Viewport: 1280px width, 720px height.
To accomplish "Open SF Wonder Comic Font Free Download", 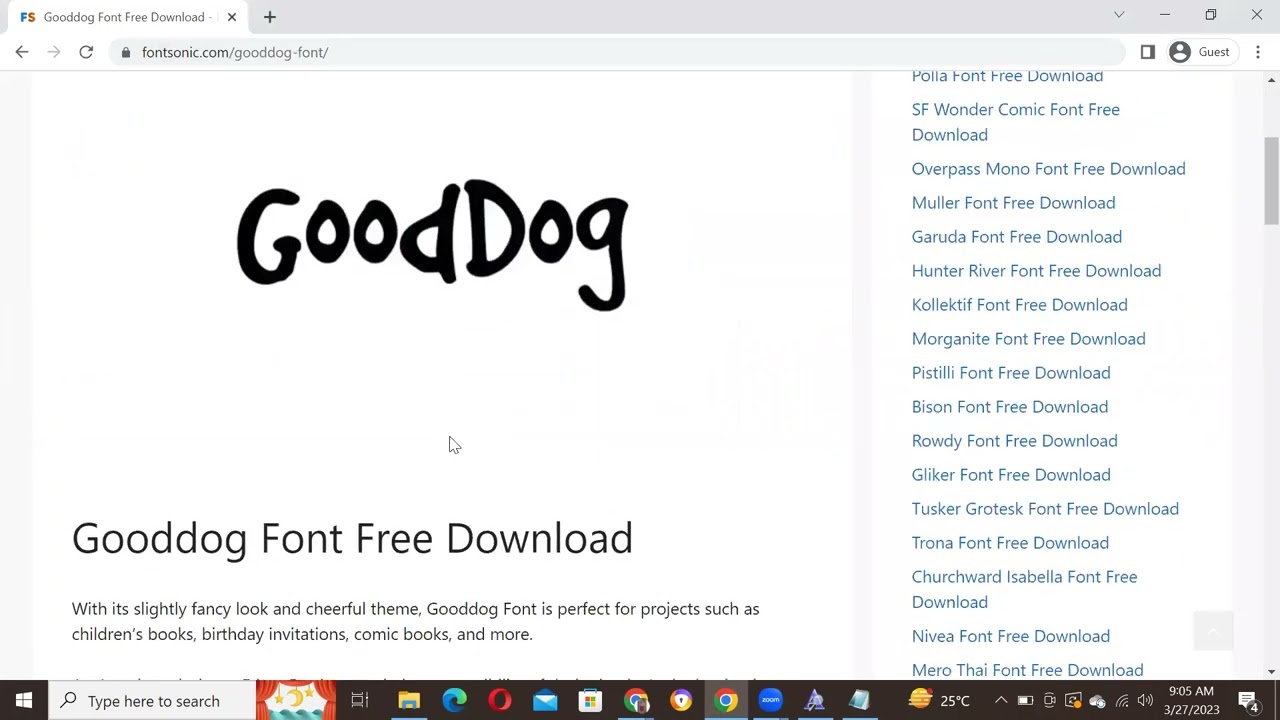I will tap(1015, 122).
